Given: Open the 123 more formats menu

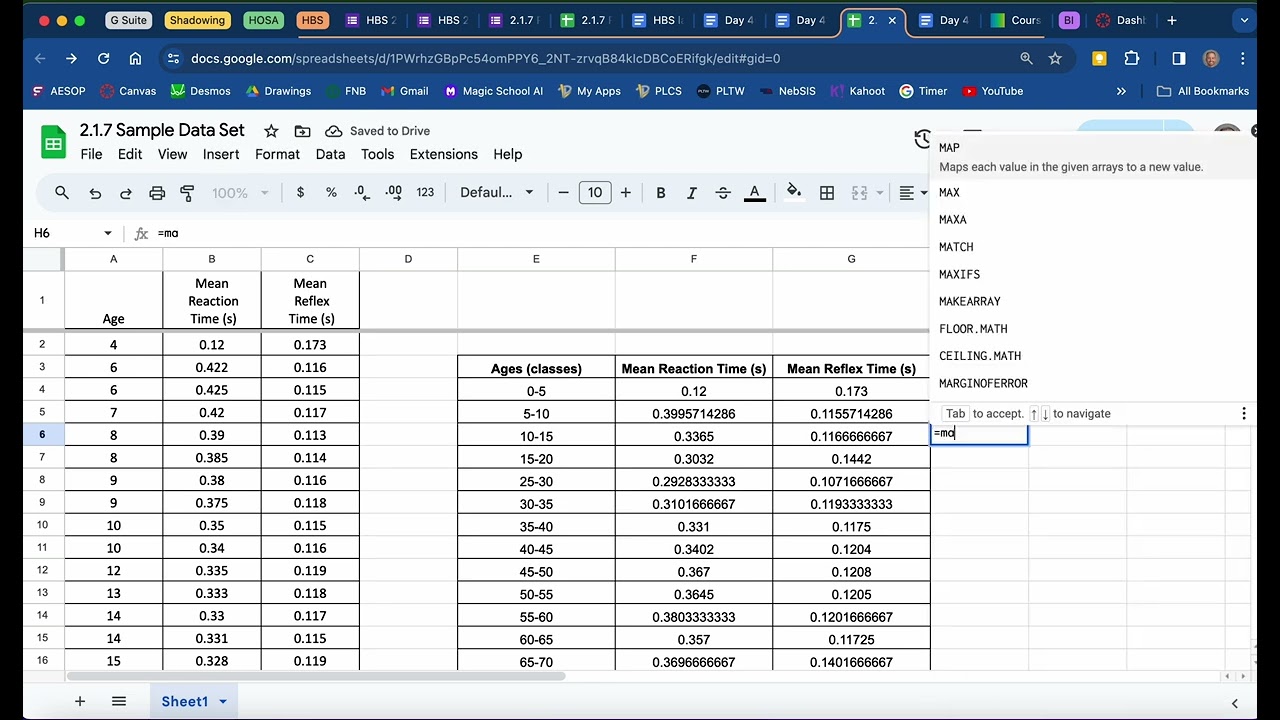Looking at the screenshot, I should coord(425,193).
